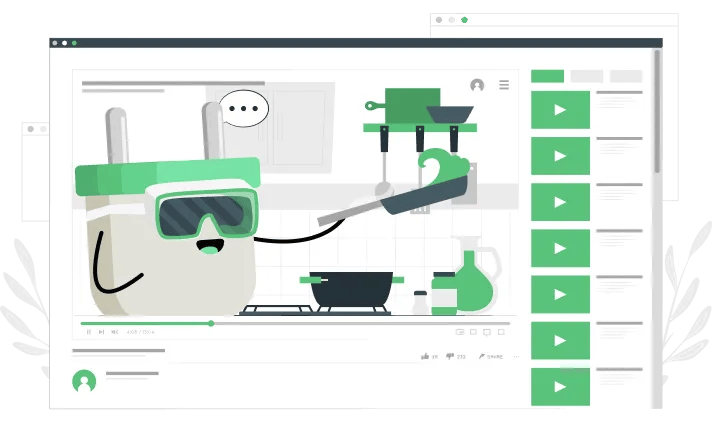Skip to next video in player controls
Image resolution: width=712 pixels, height=436 pixels.
[x=102, y=332]
